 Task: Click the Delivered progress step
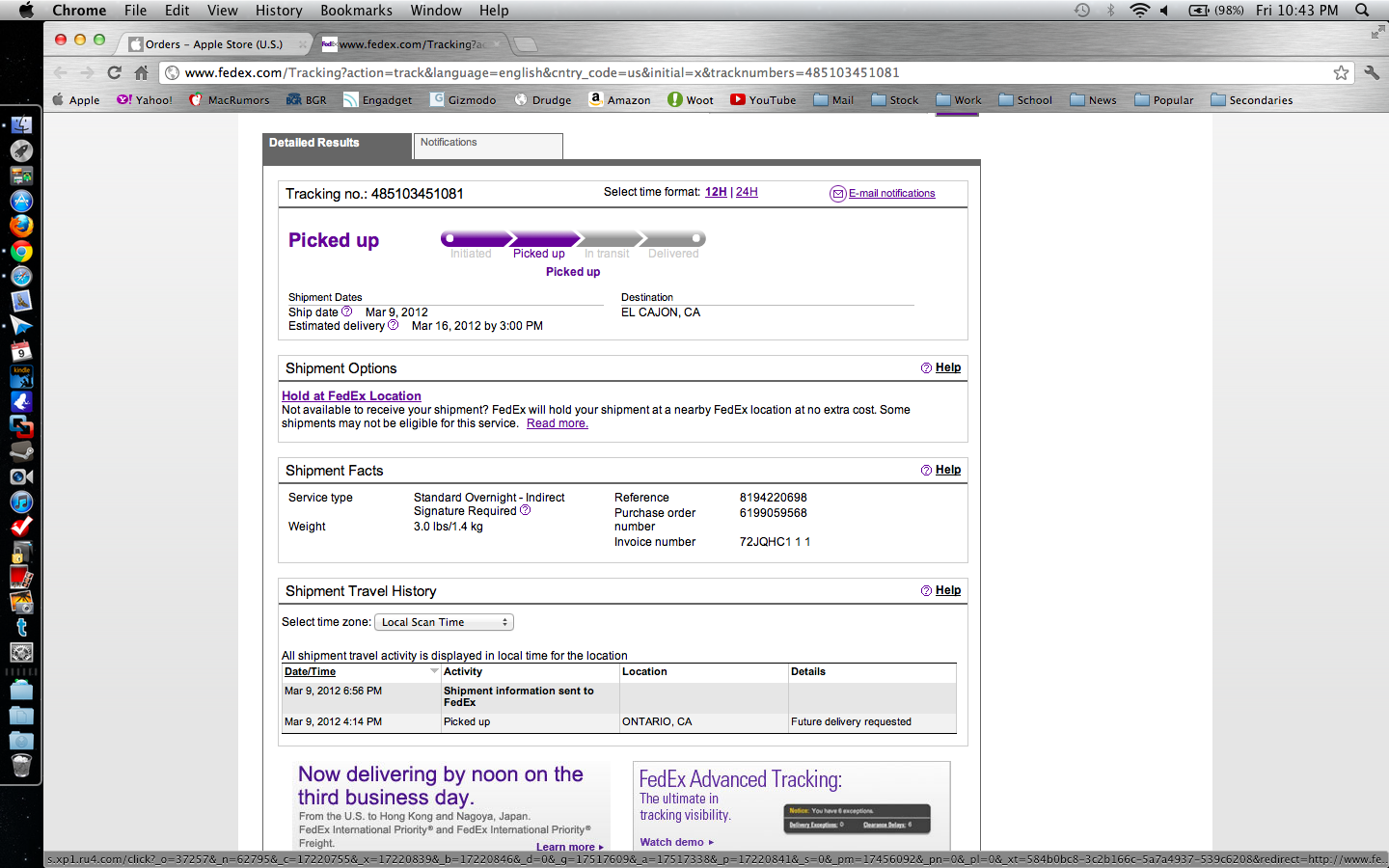(673, 254)
